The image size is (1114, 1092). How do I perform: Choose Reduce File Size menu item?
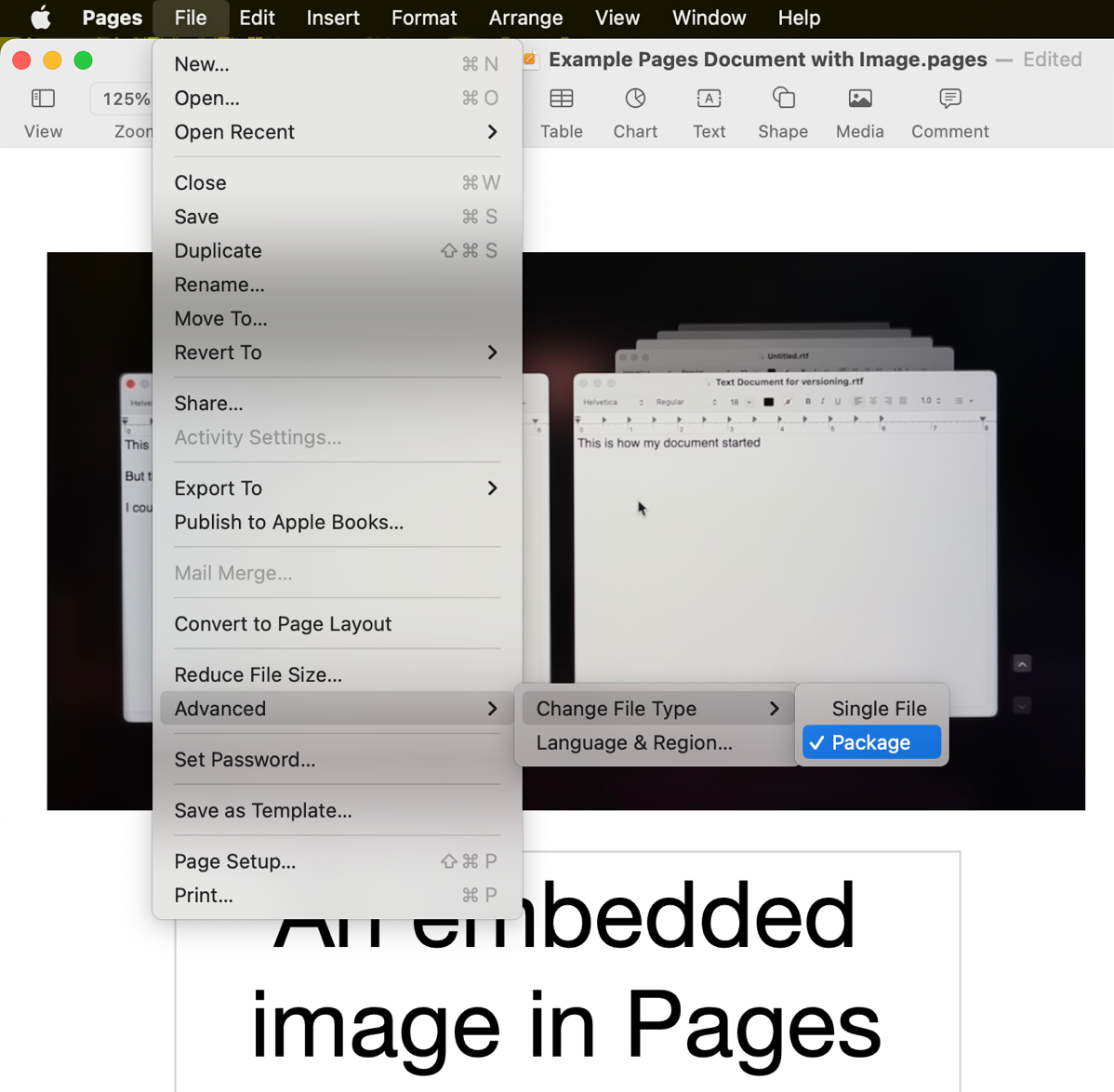(259, 674)
